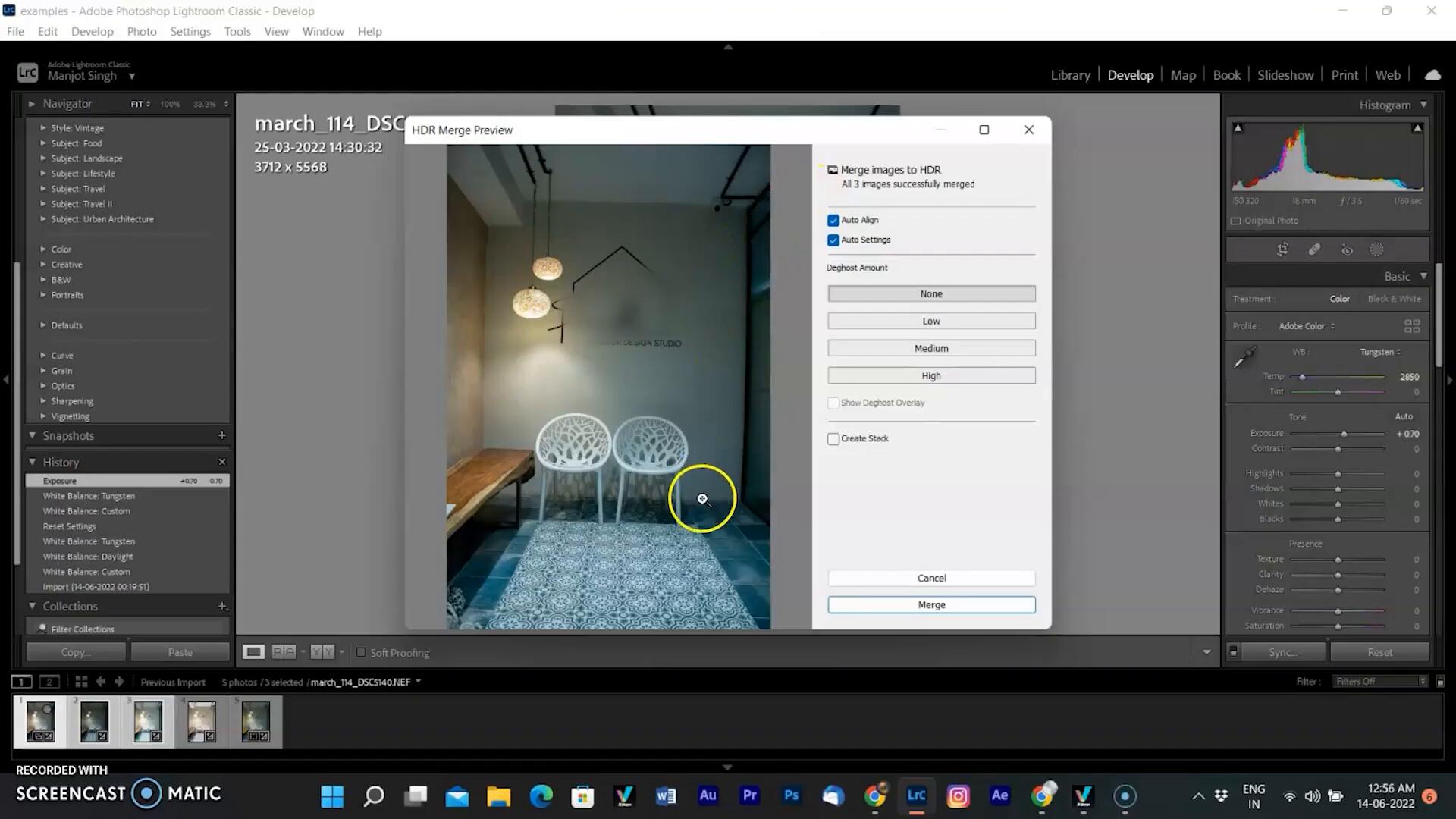
Task: Open the WB Tungsten dropdown
Action: [1379, 352]
